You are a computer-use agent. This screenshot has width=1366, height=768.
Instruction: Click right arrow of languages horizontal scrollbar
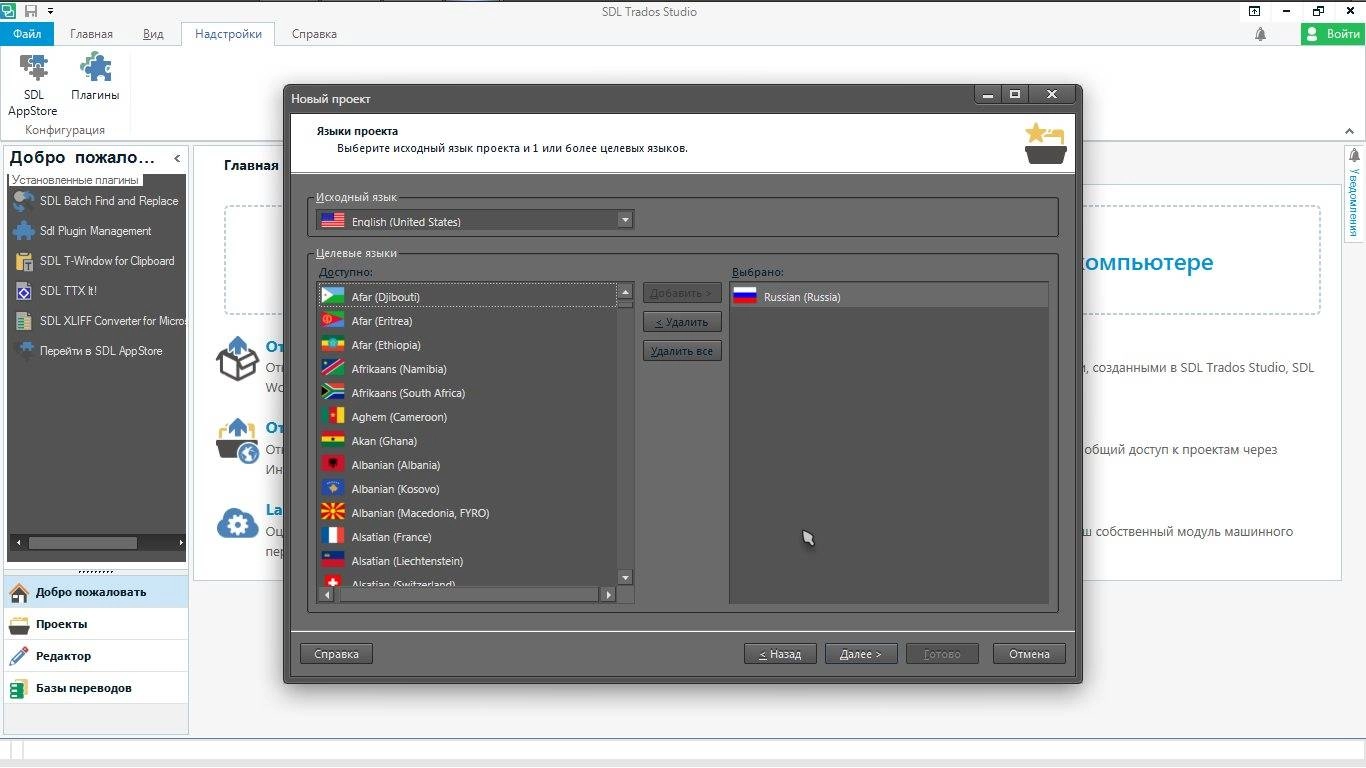click(x=608, y=594)
